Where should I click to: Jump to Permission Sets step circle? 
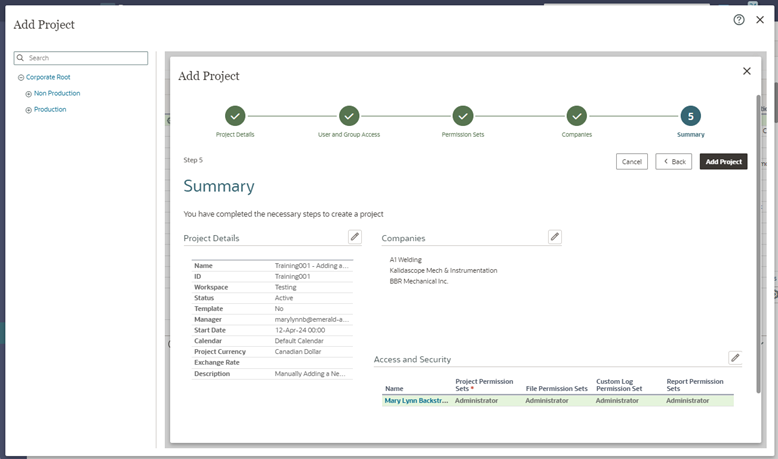[x=463, y=116]
